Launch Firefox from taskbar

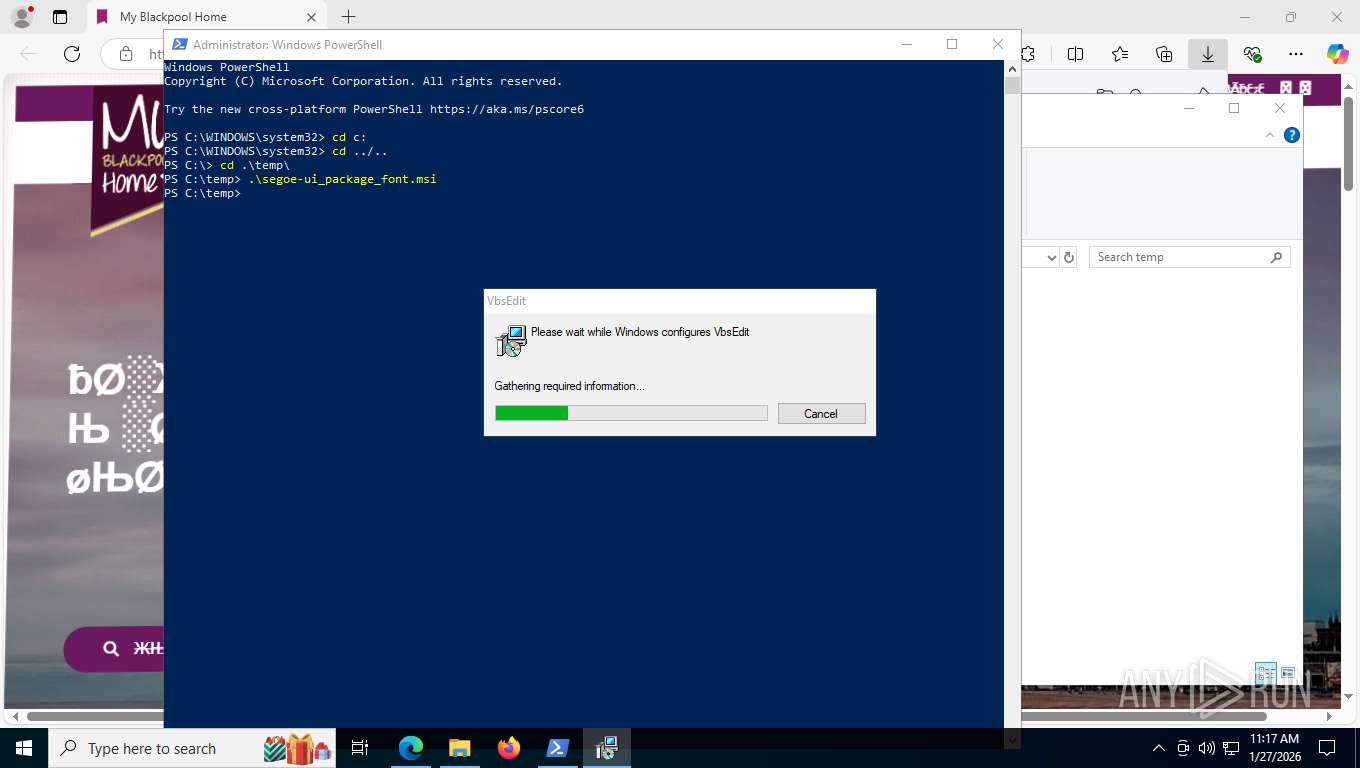[509, 747]
